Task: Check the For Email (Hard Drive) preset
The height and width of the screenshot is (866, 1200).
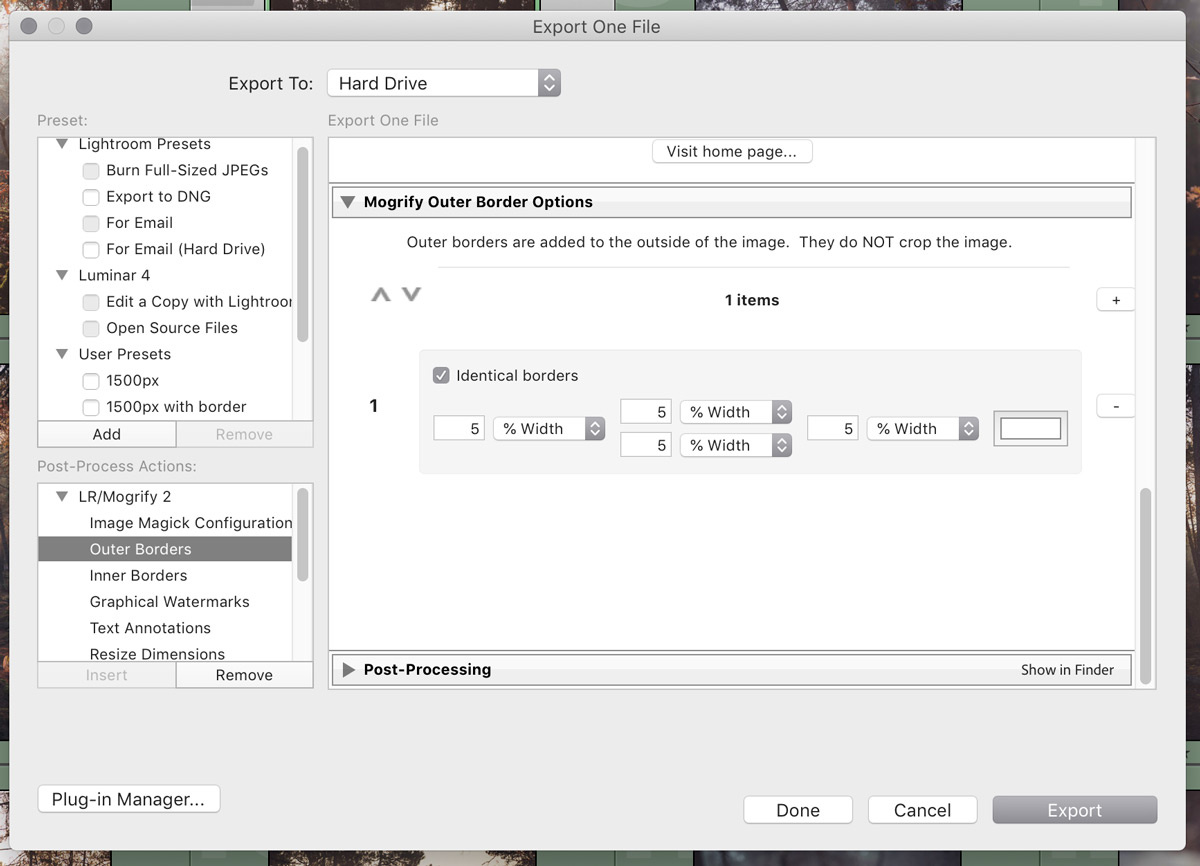Action: point(91,249)
